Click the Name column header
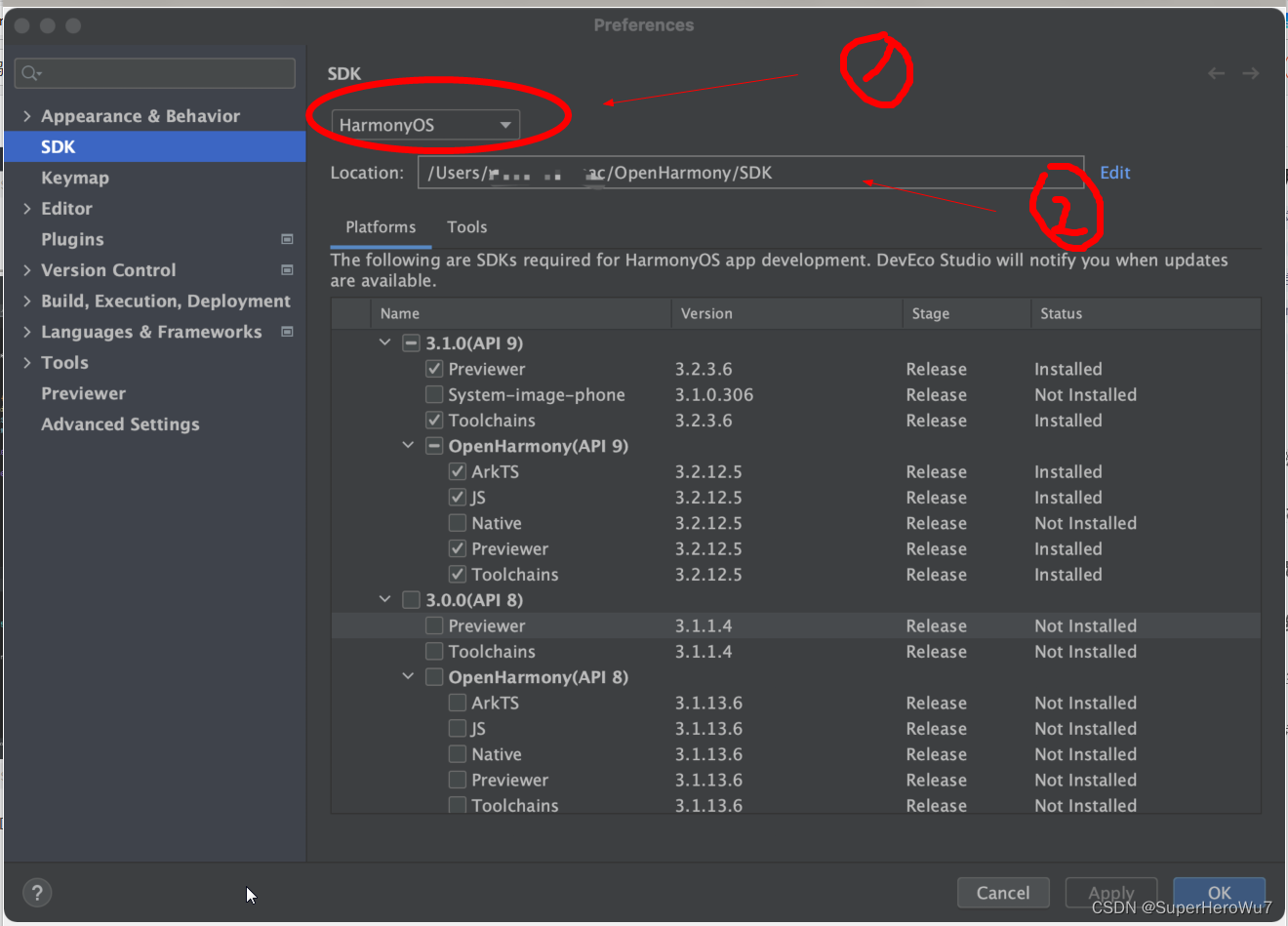The image size is (1288, 926). pyautogui.click(x=521, y=313)
